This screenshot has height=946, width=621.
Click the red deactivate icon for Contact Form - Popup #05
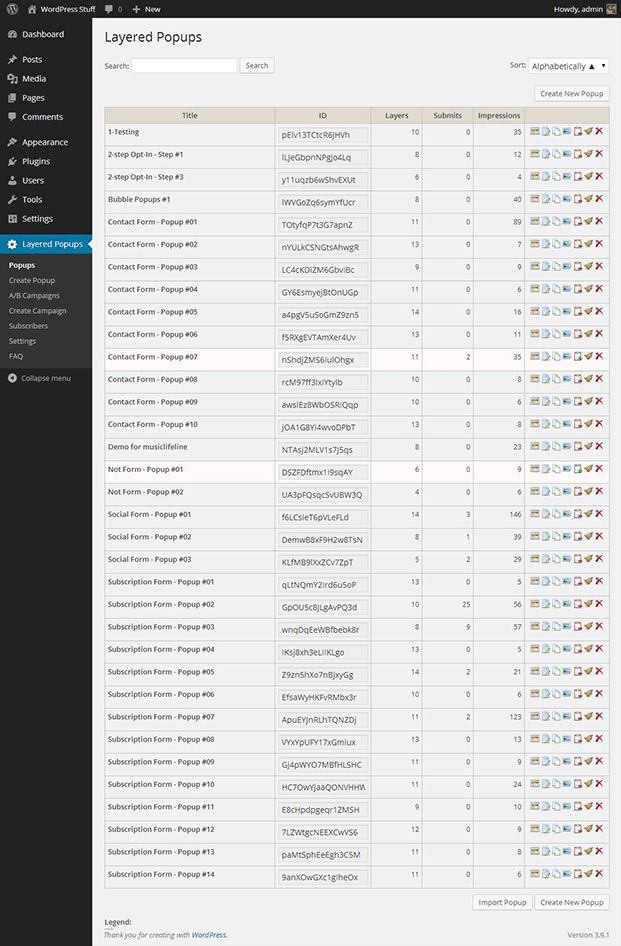(x=578, y=311)
